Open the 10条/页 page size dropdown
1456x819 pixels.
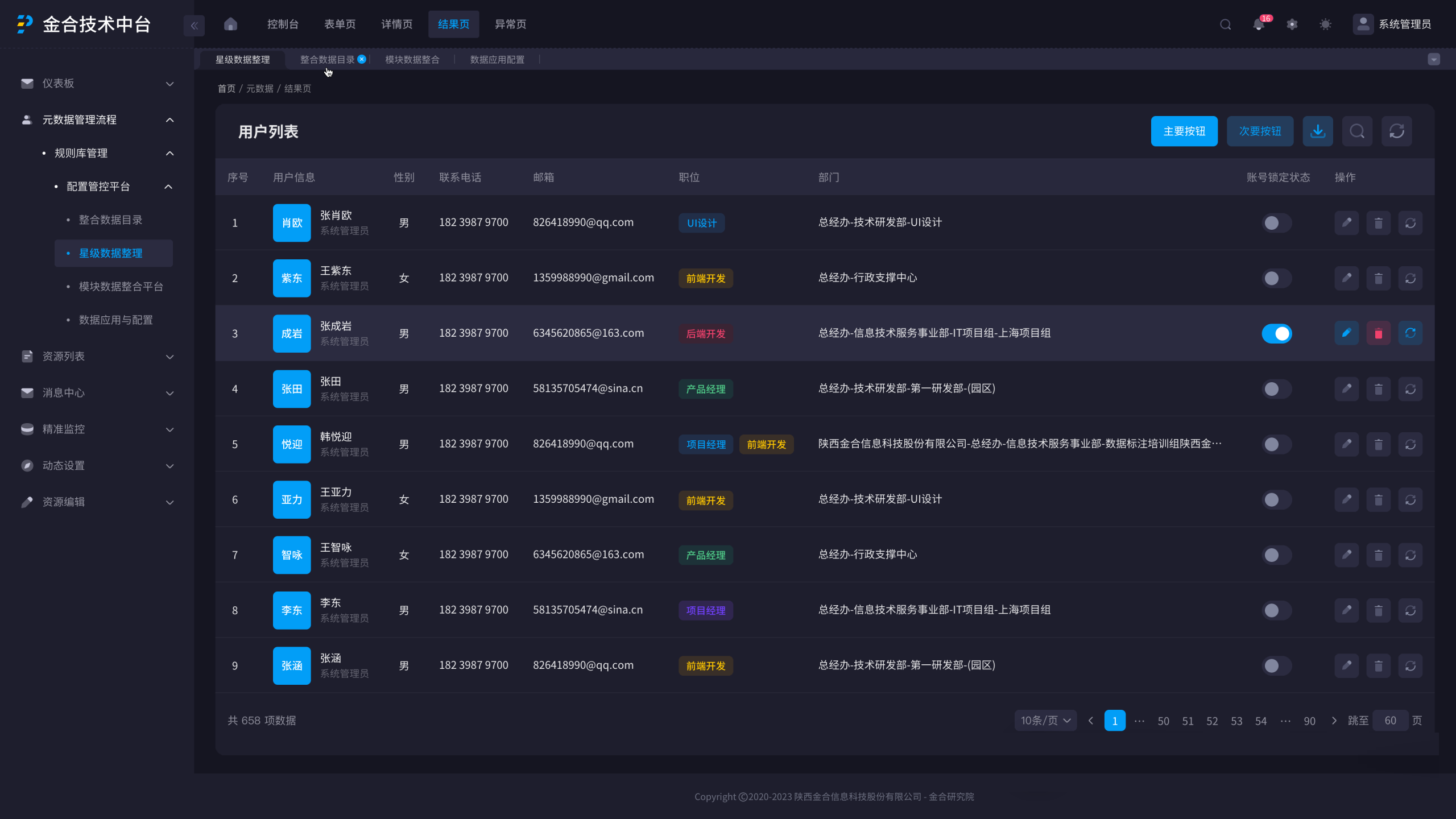point(1045,721)
